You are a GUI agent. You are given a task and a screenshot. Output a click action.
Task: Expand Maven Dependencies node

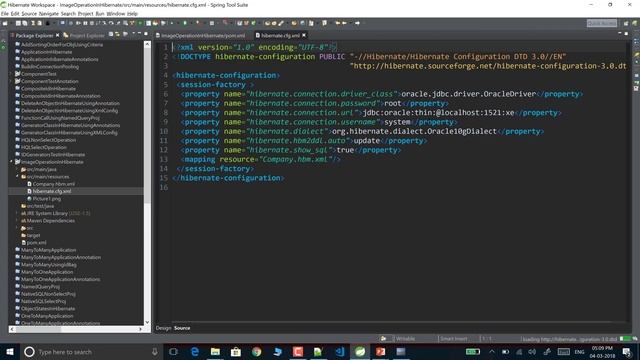click(18, 221)
